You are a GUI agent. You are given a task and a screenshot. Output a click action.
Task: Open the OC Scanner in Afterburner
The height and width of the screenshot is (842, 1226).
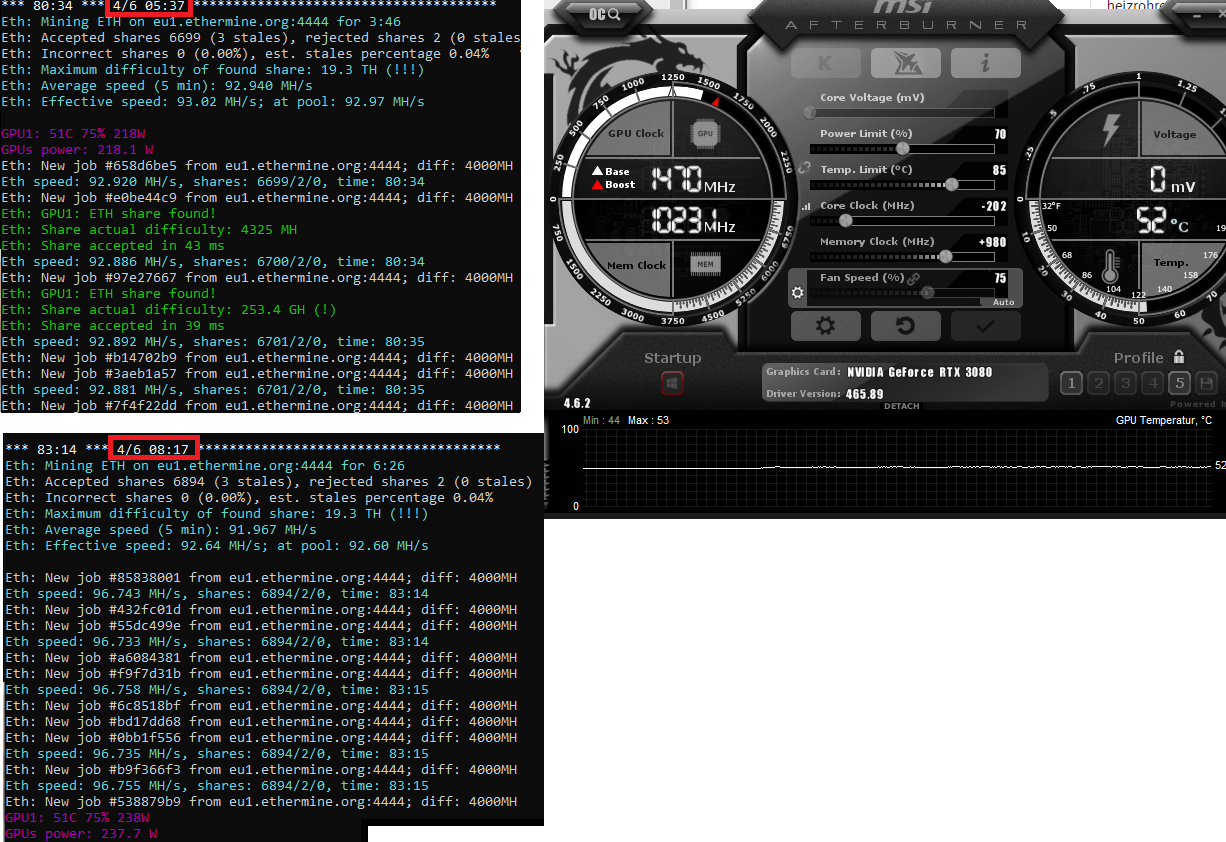(604, 14)
